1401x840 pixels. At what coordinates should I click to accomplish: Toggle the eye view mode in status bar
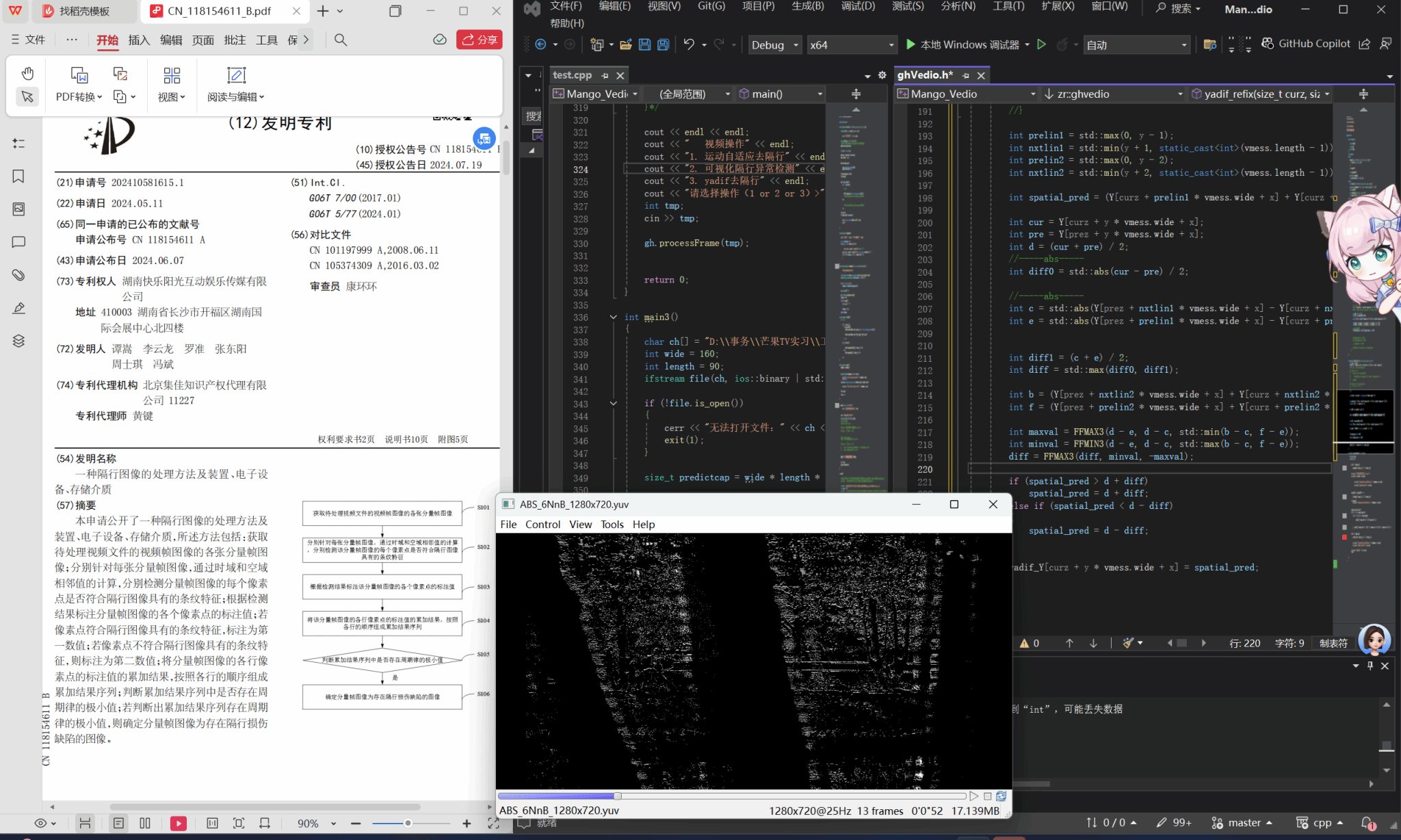click(x=41, y=823)
